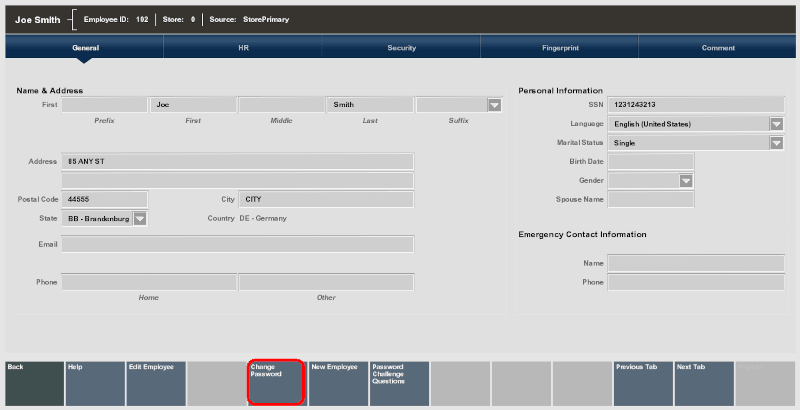Click the Country value DE - Germany
Screen dimensions: 800x410
[263, 218]
